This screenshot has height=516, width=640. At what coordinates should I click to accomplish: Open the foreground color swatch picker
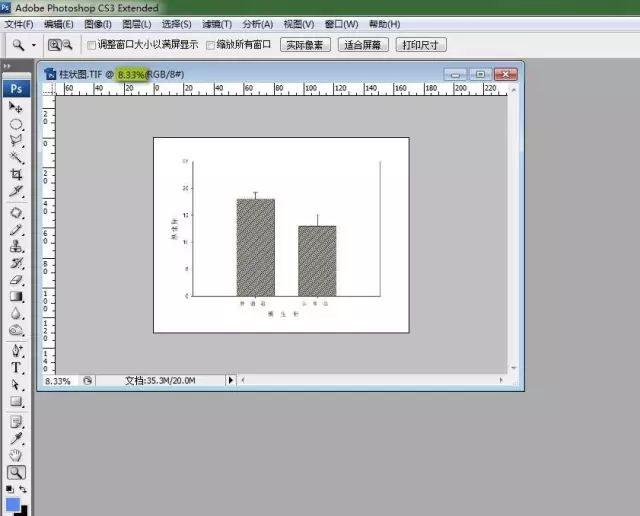pos(13,505)
